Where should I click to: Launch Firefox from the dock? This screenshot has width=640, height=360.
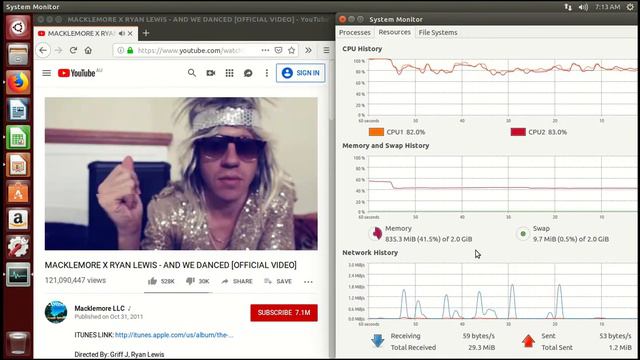coord(18,82)
